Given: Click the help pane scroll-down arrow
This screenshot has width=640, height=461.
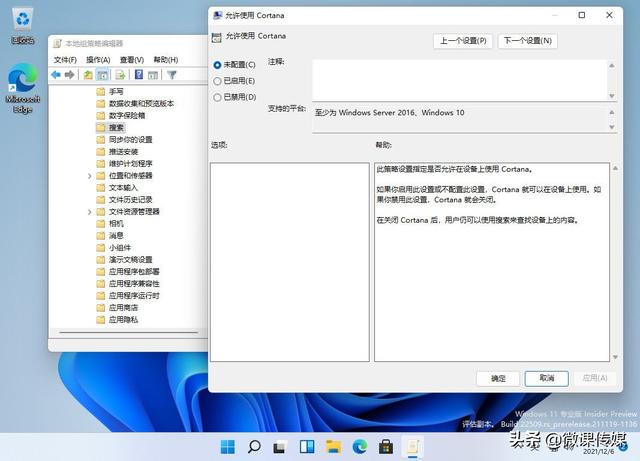Looking at the screenshot, I should pyautogui.click(x=615, y=357).
